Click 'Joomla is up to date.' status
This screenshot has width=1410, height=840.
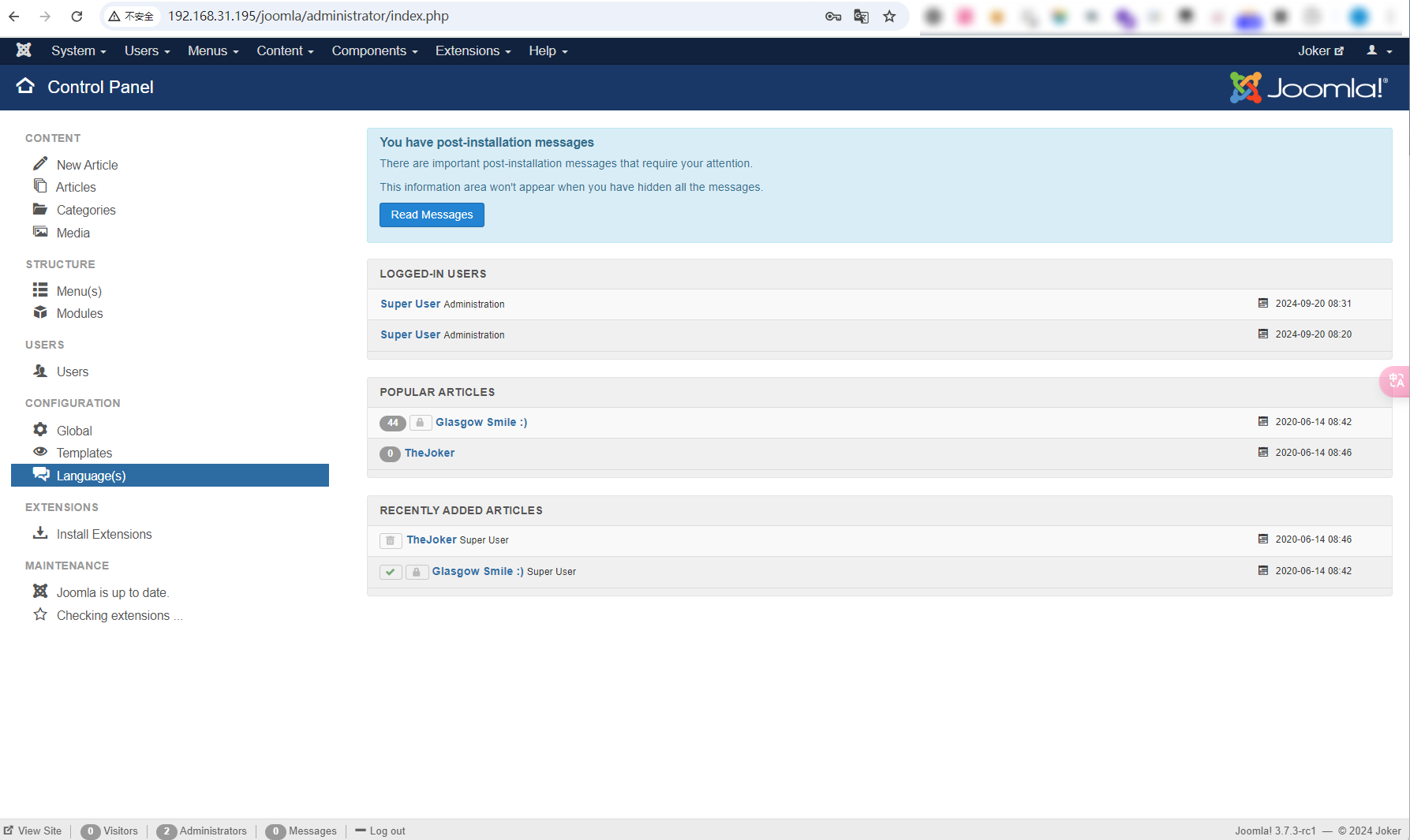pyautogui.click(x=113, y=592)
